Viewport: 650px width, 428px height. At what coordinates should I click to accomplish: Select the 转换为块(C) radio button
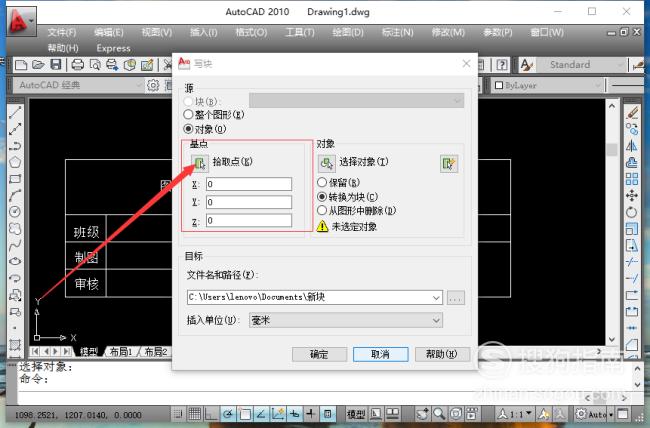(322, 197)
